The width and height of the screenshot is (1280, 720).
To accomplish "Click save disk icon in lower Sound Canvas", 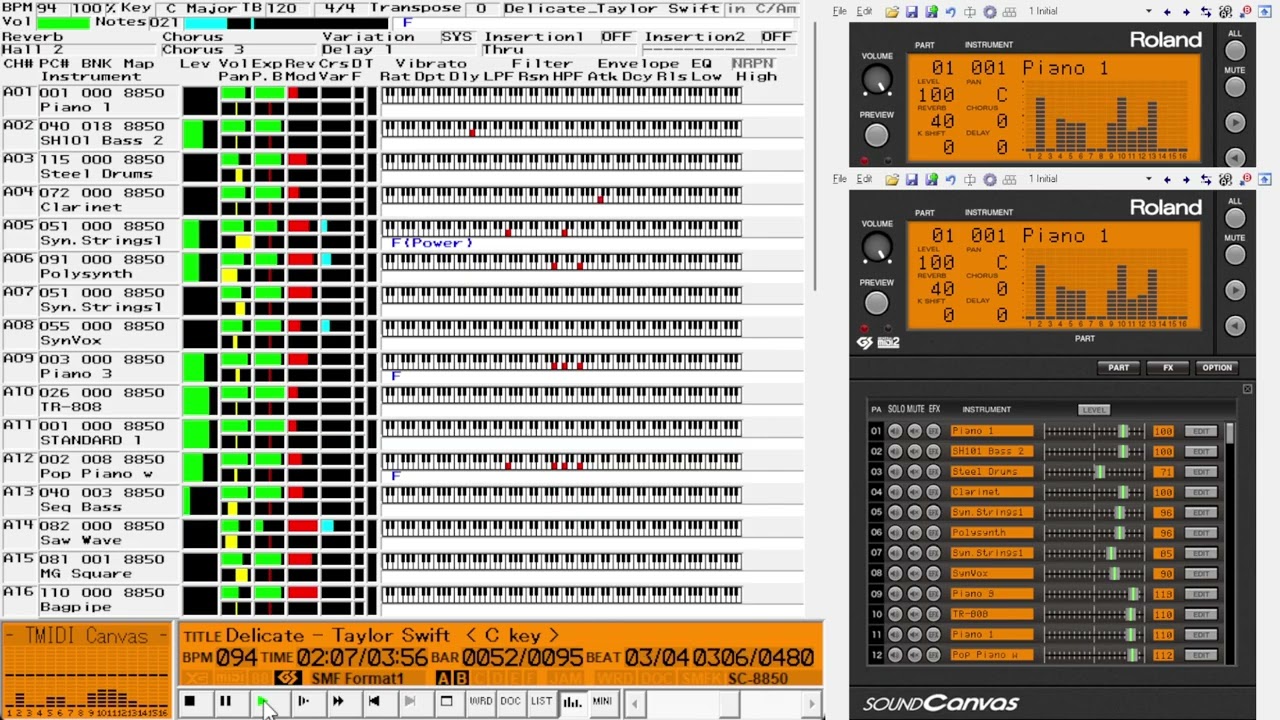I will pyautogui.click(x=911, y=179).
